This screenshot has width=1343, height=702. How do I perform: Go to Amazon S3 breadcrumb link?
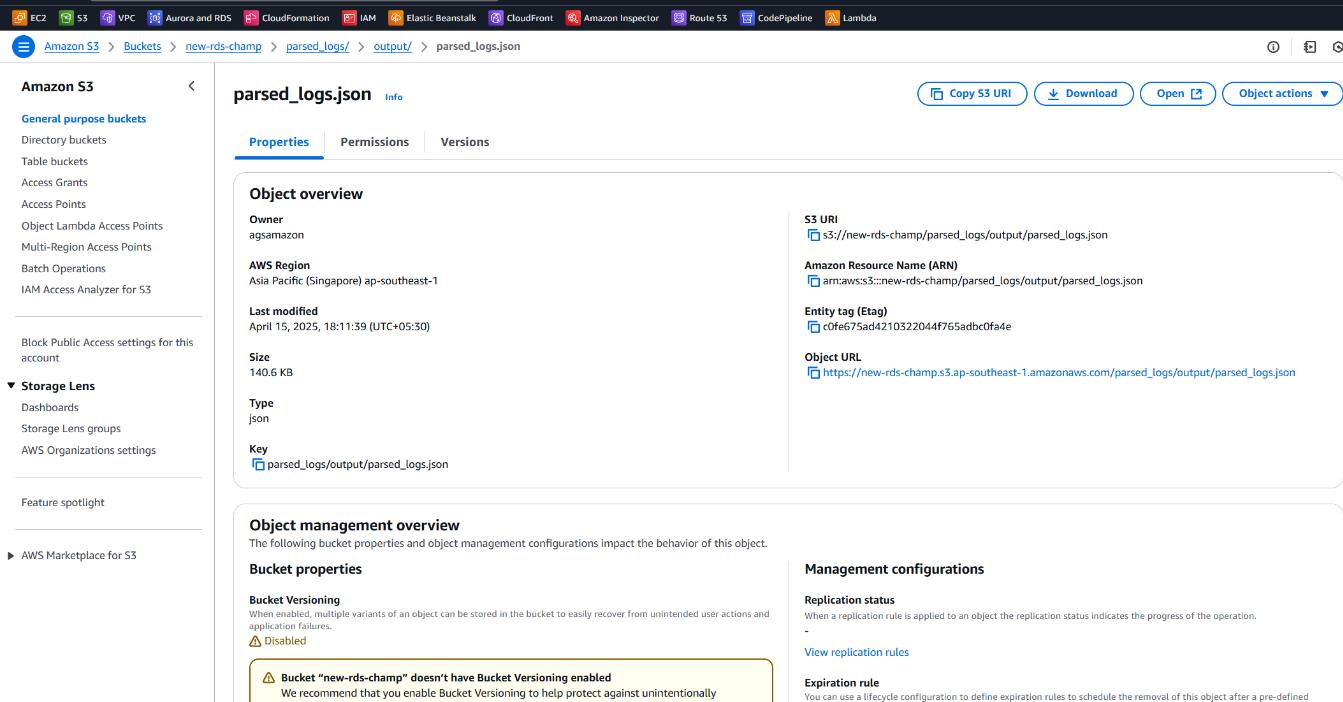tap(71, 47)
